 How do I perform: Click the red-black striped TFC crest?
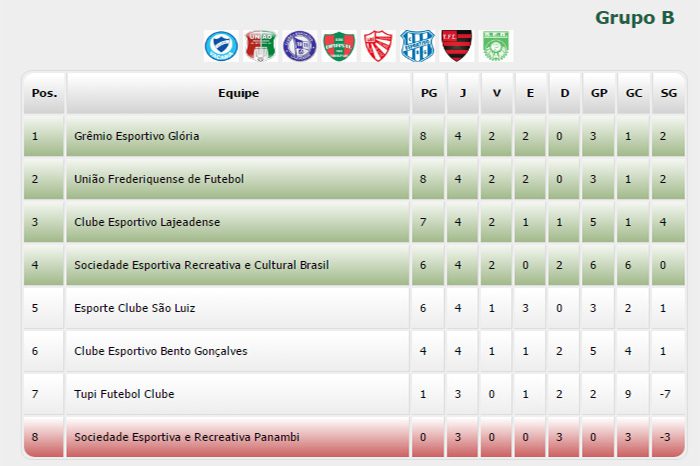point(457,46)
